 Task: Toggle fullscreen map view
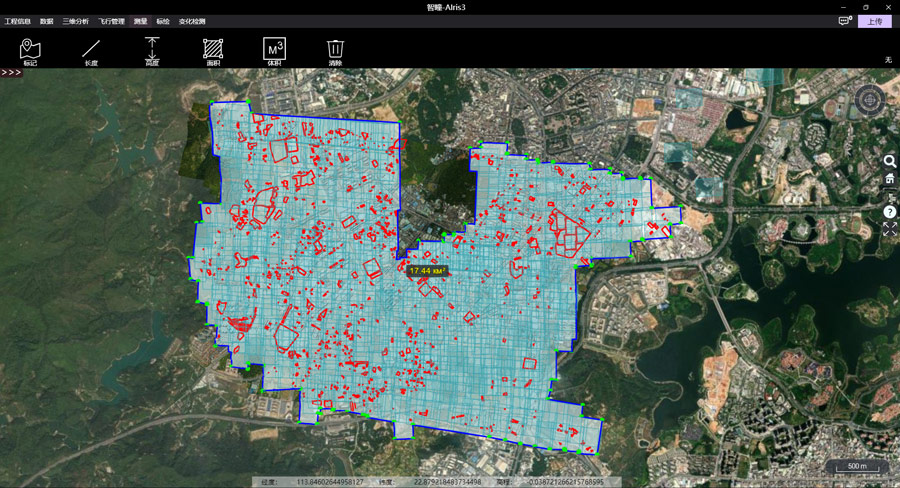coord(889,229)
